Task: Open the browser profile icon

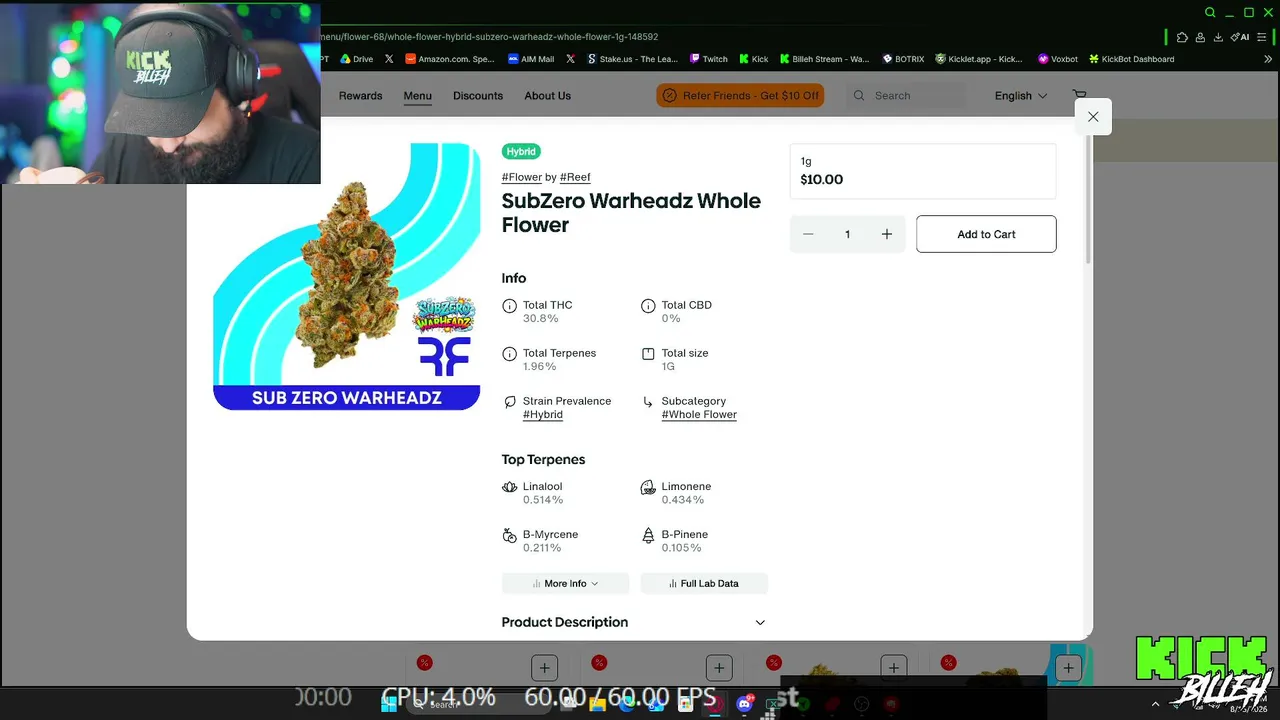Action: click(x=1200, y=37)
